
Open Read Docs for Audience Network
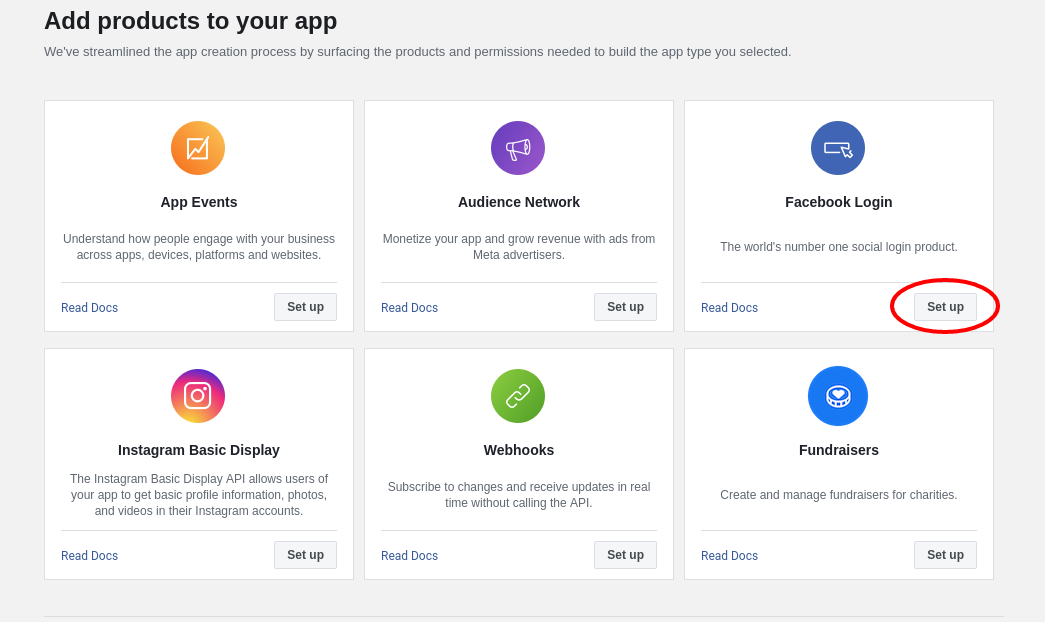point(409,307)
